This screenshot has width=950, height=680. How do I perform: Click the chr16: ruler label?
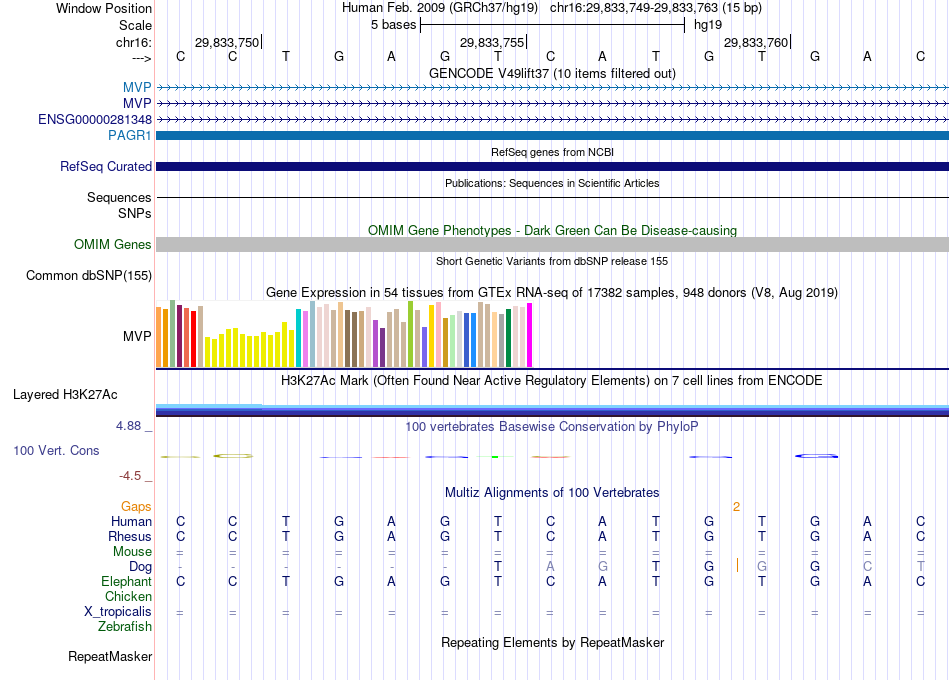(x=134, y=42)
